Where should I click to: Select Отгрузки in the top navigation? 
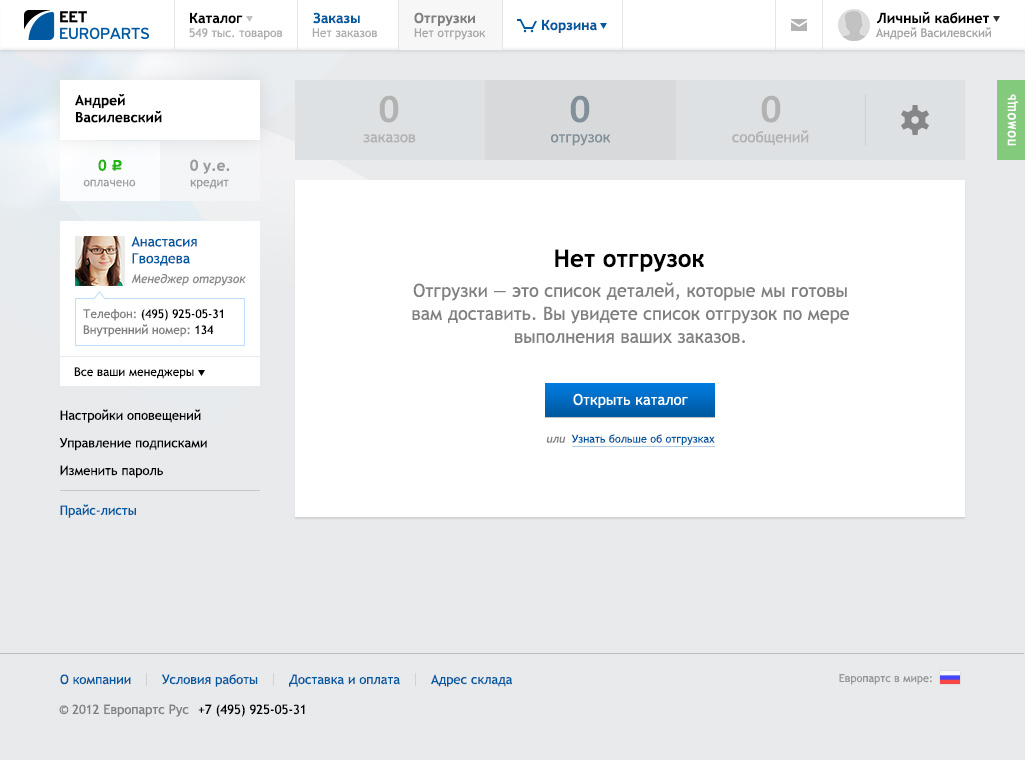point(444,18)
